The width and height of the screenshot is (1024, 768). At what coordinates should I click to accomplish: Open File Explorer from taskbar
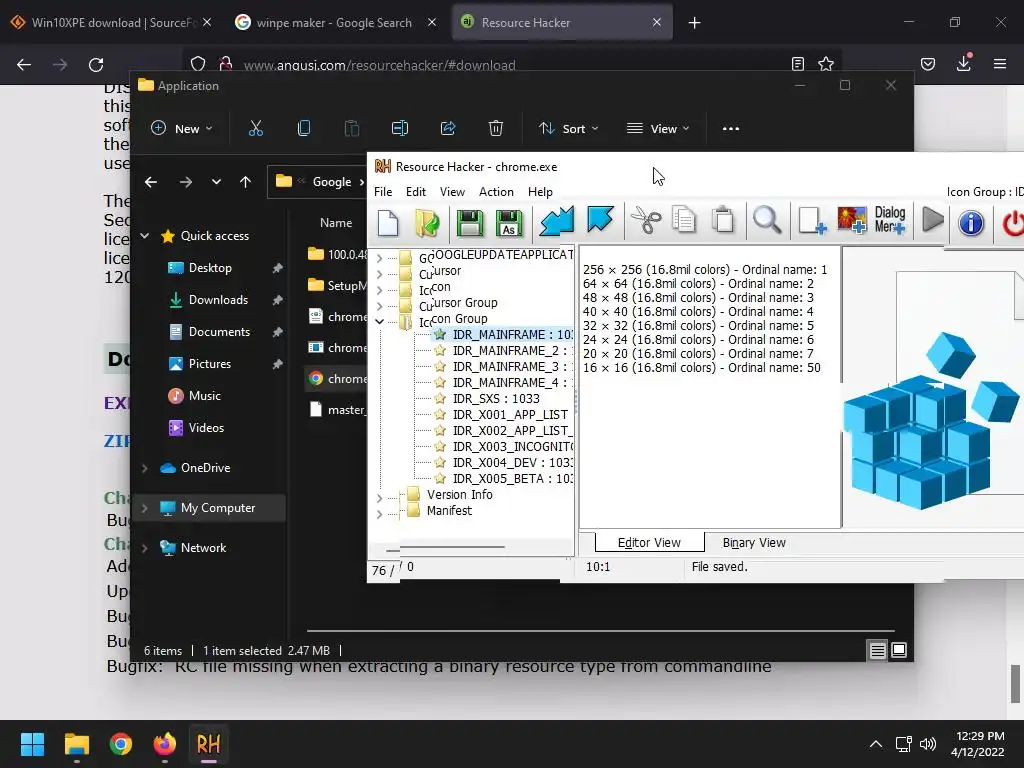pos(76,744)
